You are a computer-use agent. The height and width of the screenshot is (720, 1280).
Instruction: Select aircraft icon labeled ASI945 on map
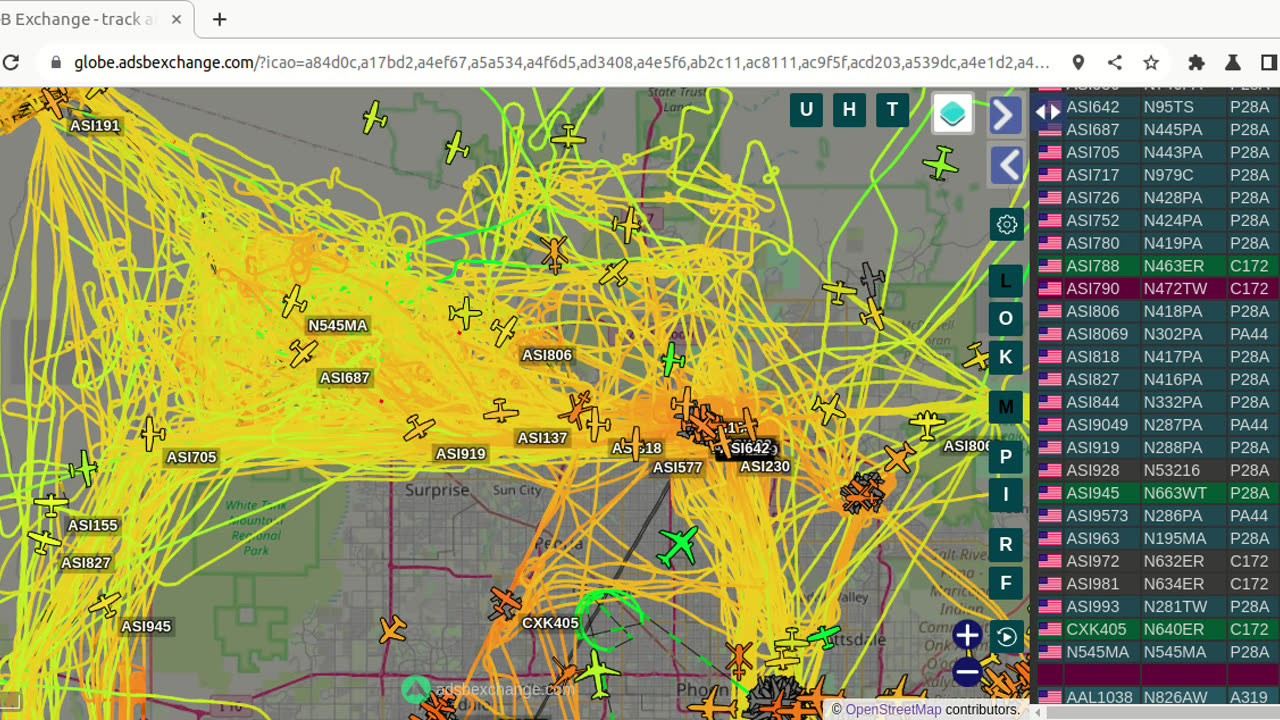pyautogui.click(x=105, y=605)
